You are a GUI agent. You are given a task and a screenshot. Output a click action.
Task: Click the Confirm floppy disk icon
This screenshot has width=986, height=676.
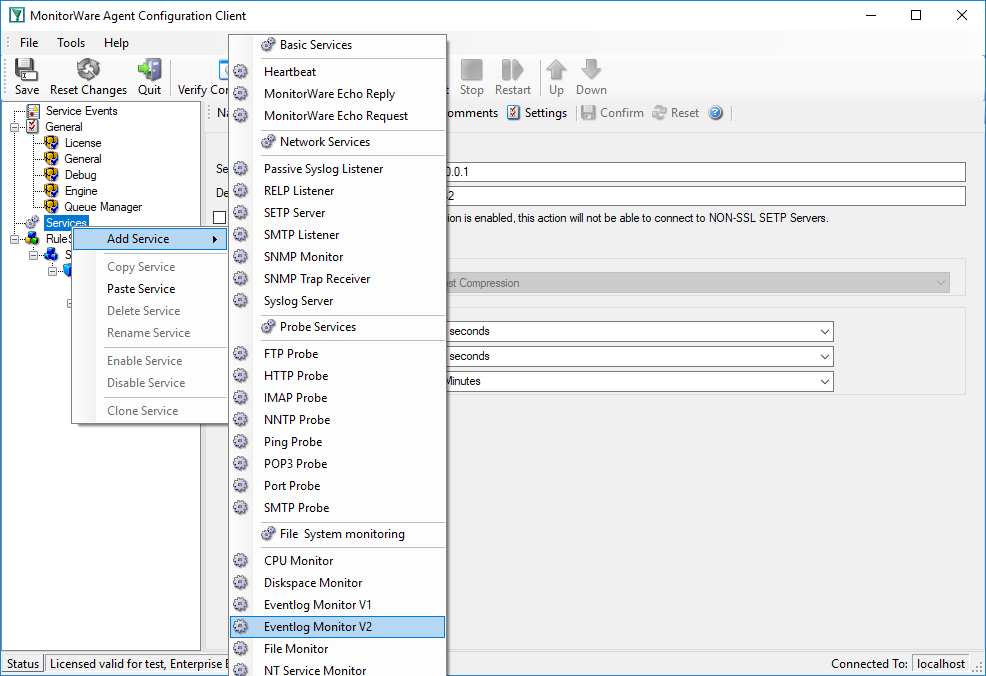pos(589,113)
